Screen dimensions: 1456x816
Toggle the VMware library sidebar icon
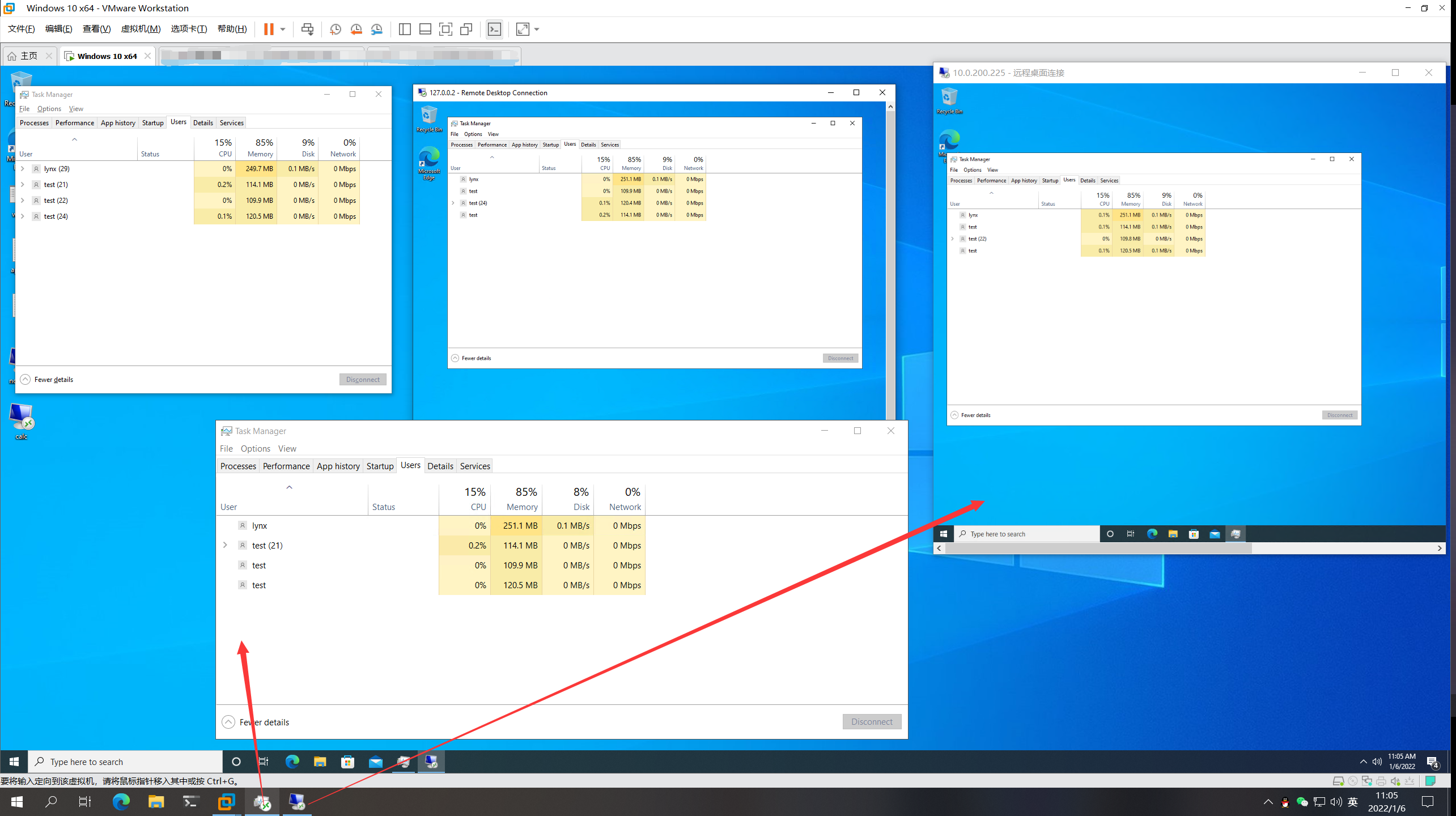[x=405, y=29]
